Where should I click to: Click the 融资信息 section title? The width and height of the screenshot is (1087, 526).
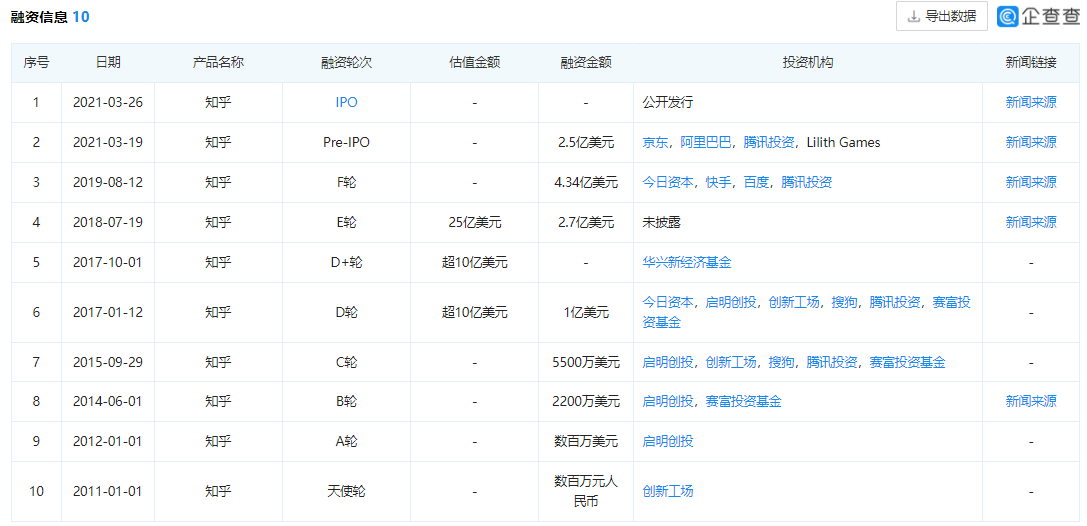(x=40, y=17)
